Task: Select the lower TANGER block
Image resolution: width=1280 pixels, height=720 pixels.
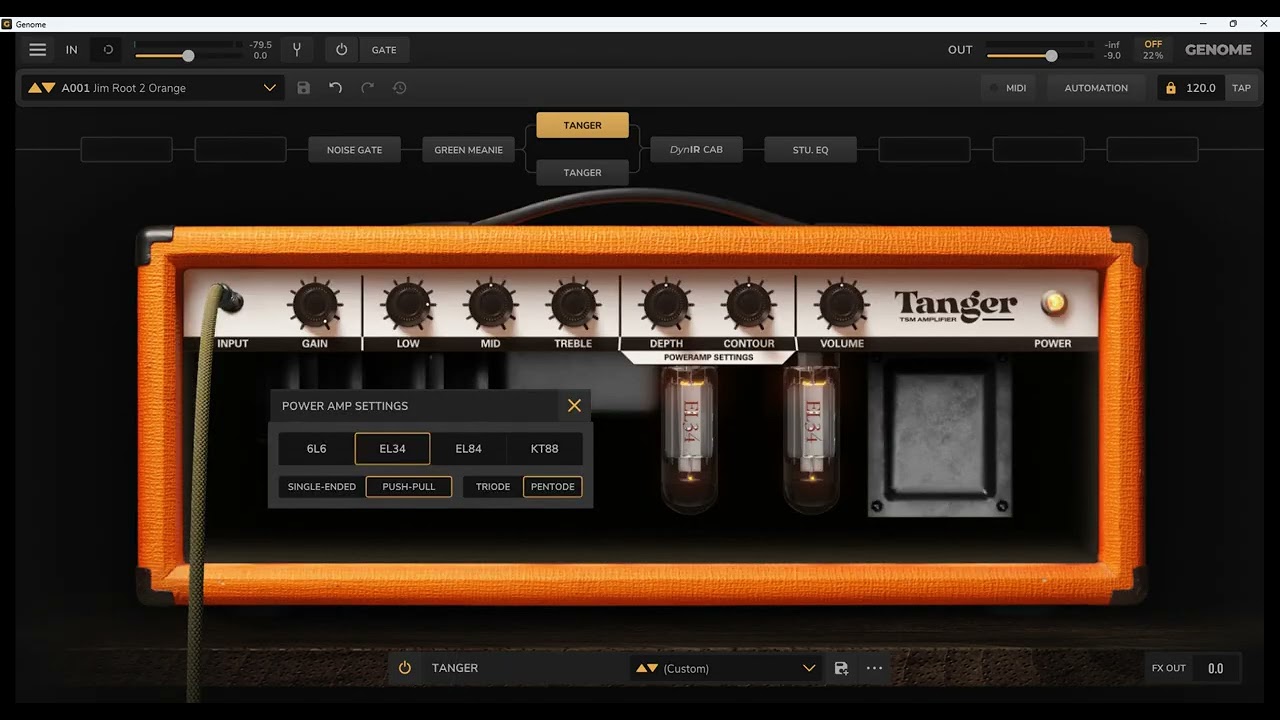Action: 582,173
